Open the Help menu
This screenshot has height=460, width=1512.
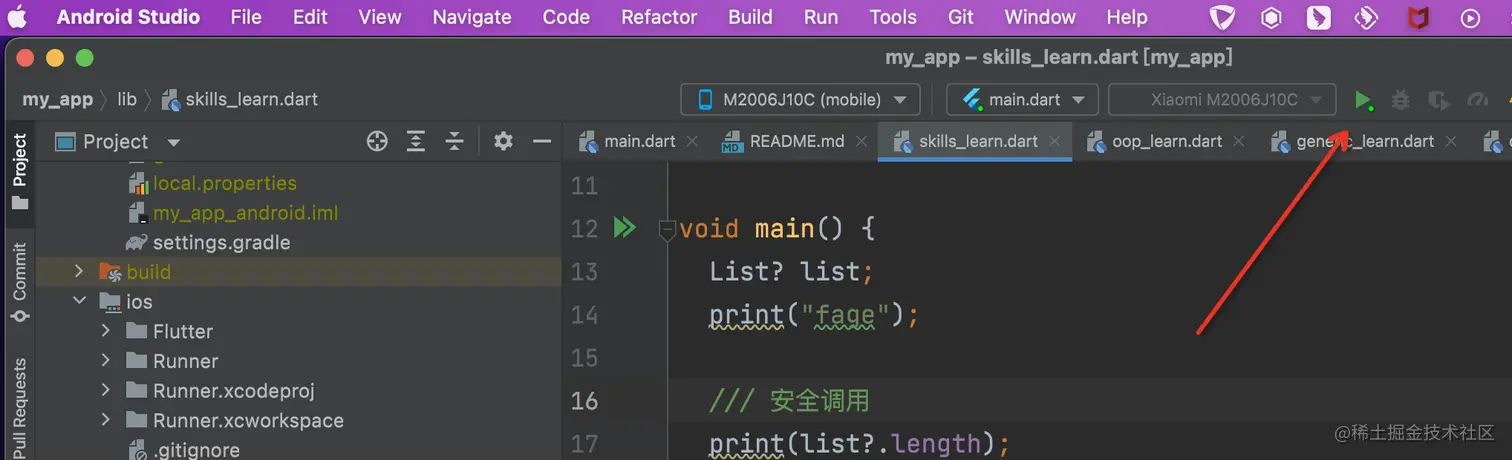click(1127, 17)
